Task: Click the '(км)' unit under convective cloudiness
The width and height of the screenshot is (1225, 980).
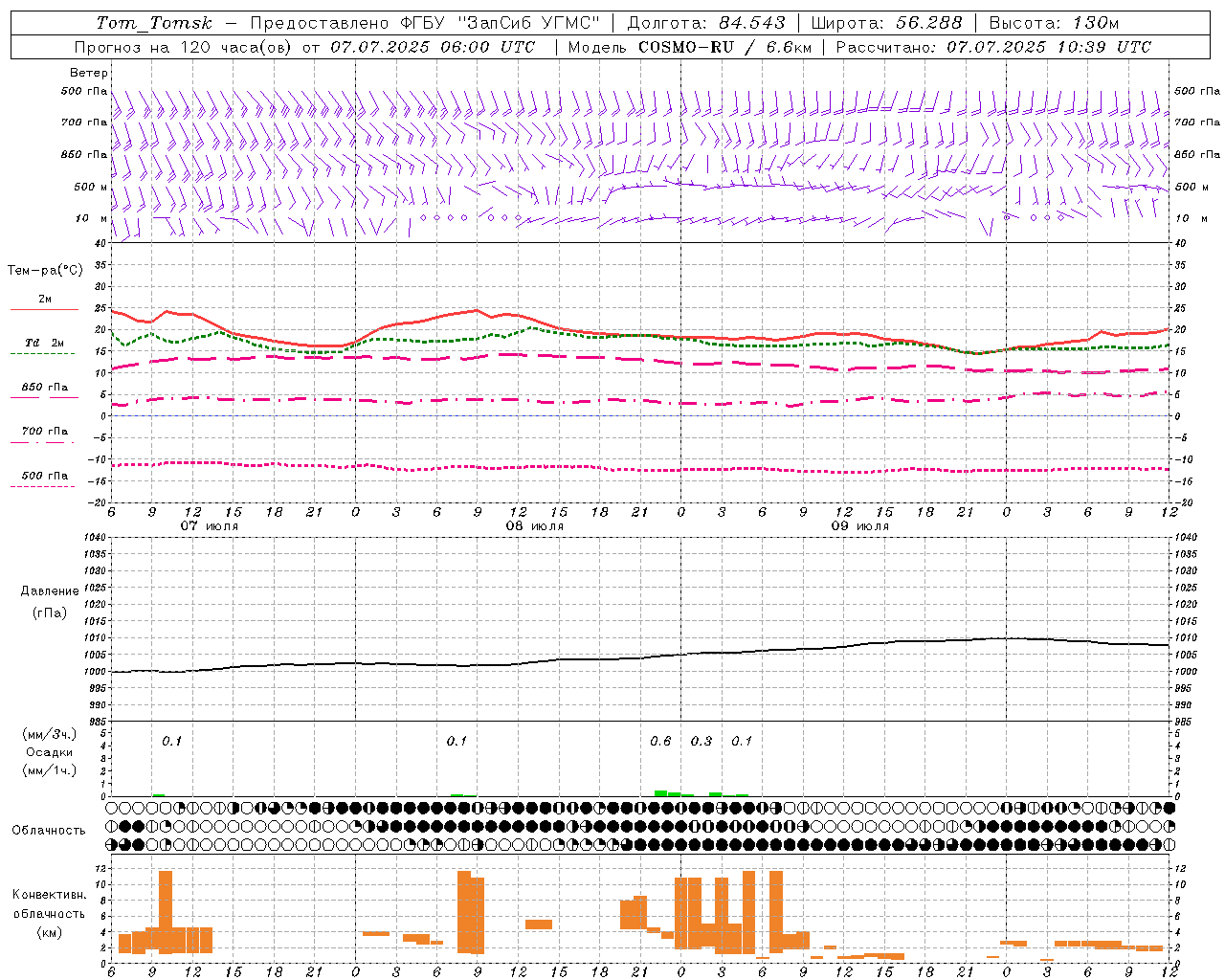Action: click(x=50, y=932)
